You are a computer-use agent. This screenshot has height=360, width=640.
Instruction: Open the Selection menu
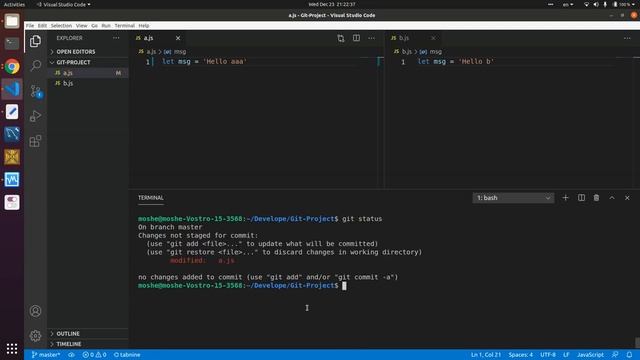pyautogui.click(x=61, y=25)
